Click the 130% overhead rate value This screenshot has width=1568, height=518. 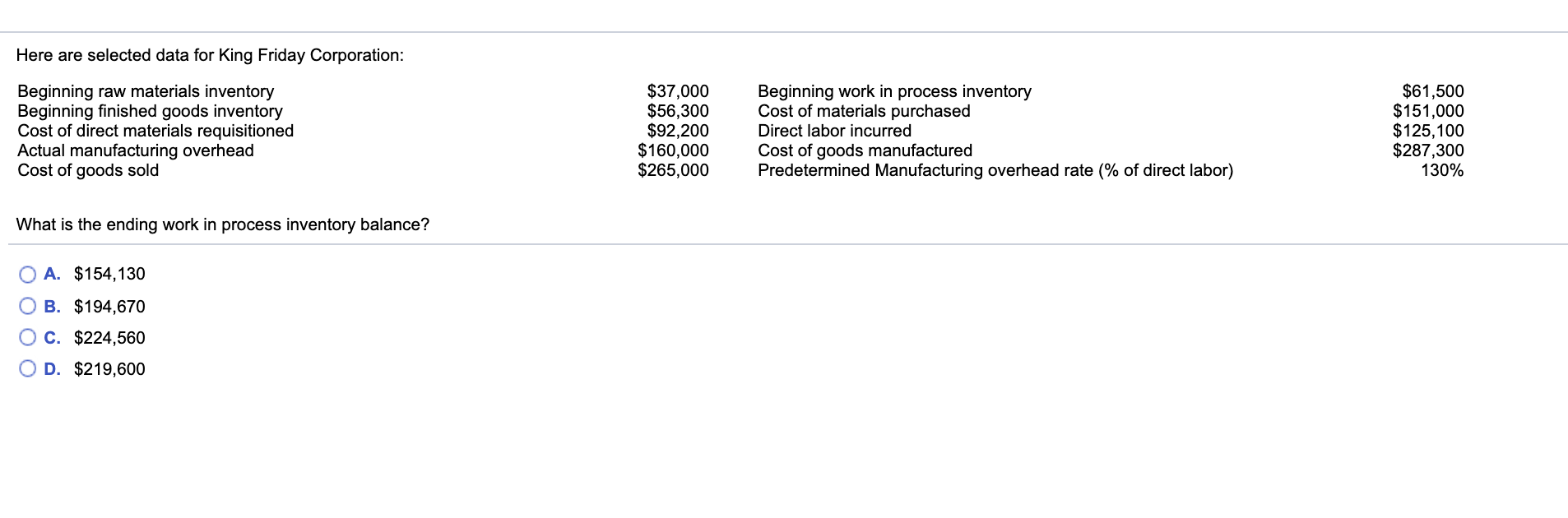coord(1450,170)
